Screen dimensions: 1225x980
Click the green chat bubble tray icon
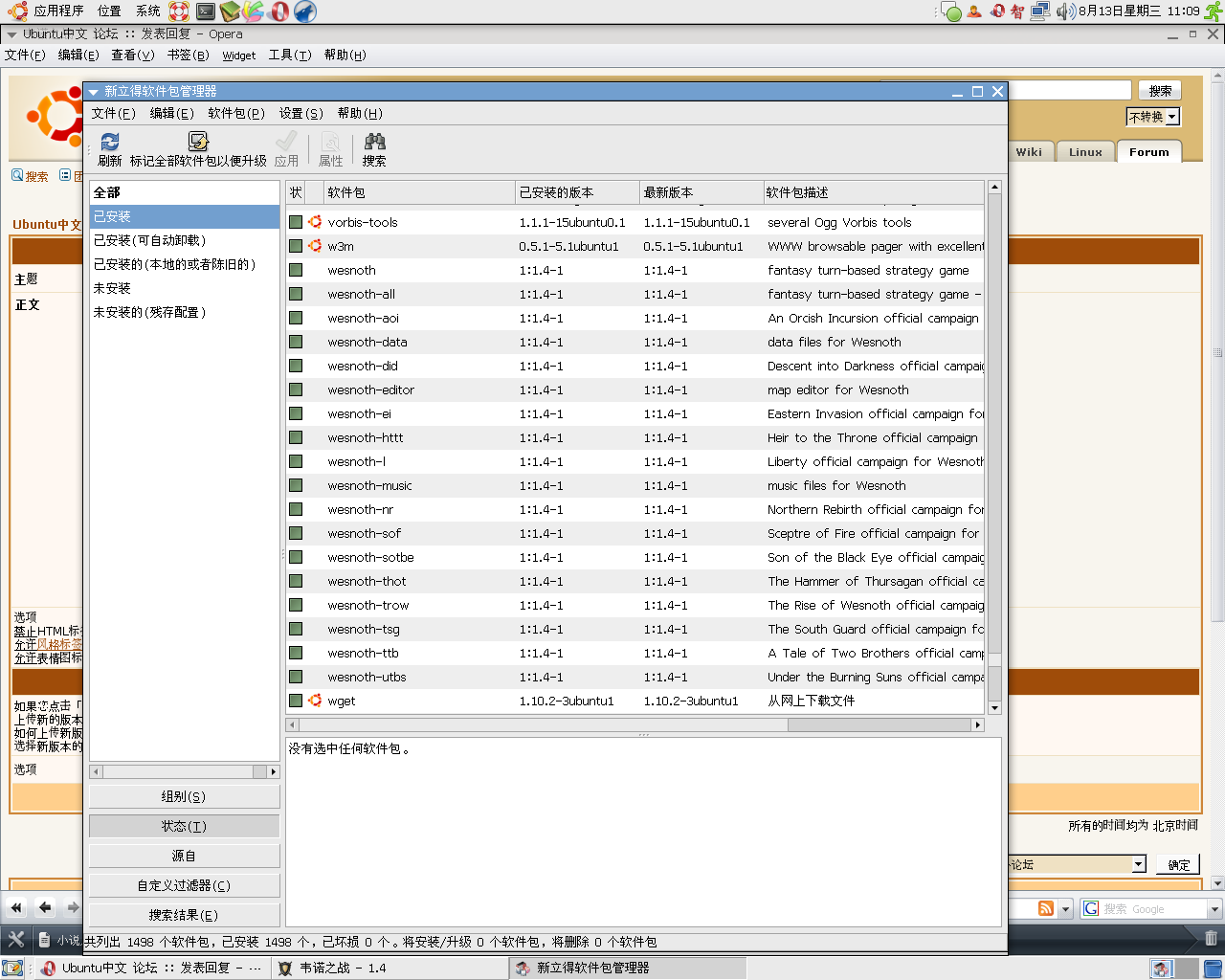(x=951, y=11)
